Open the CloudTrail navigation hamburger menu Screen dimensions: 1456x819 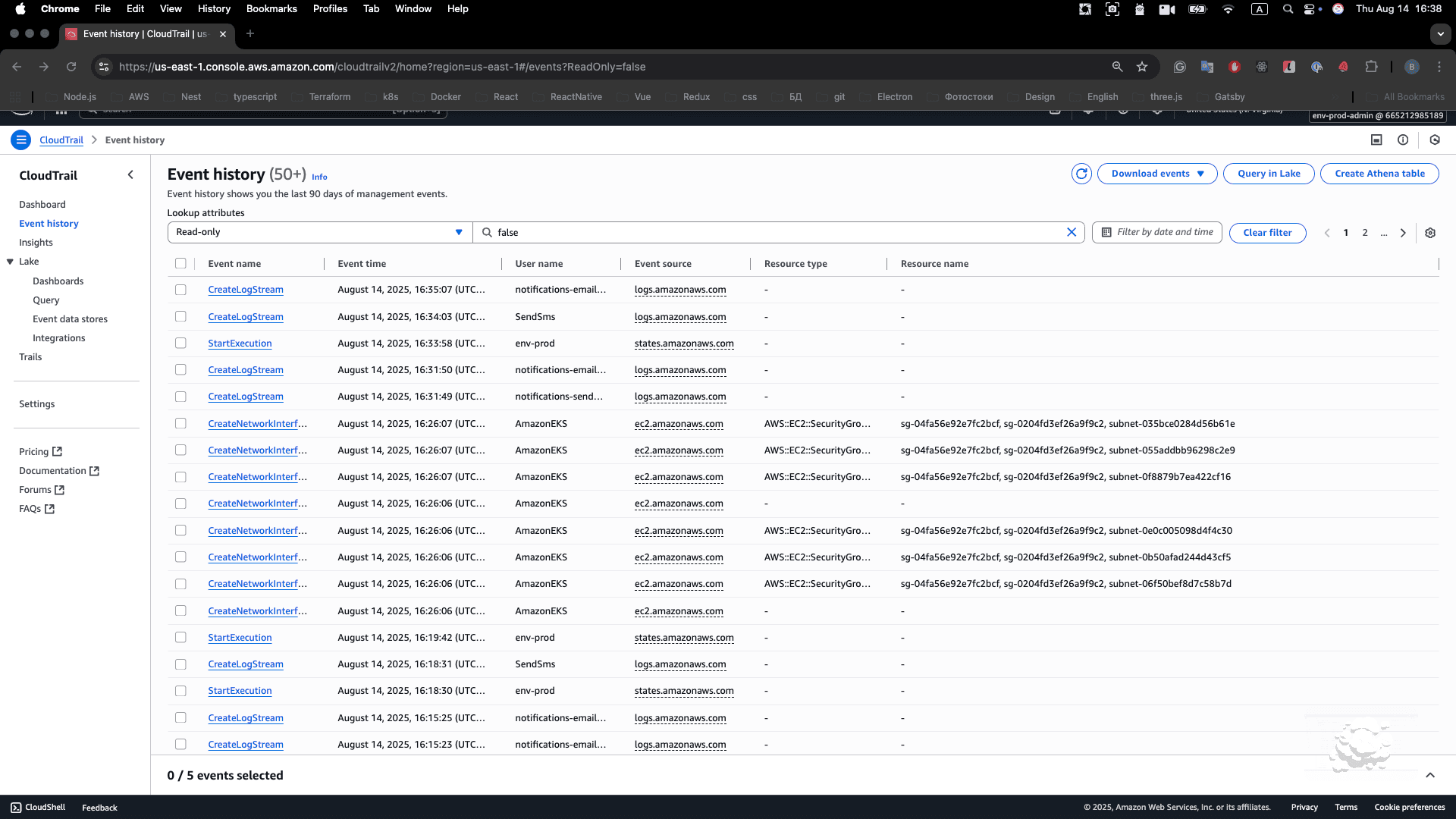point(20,140)
